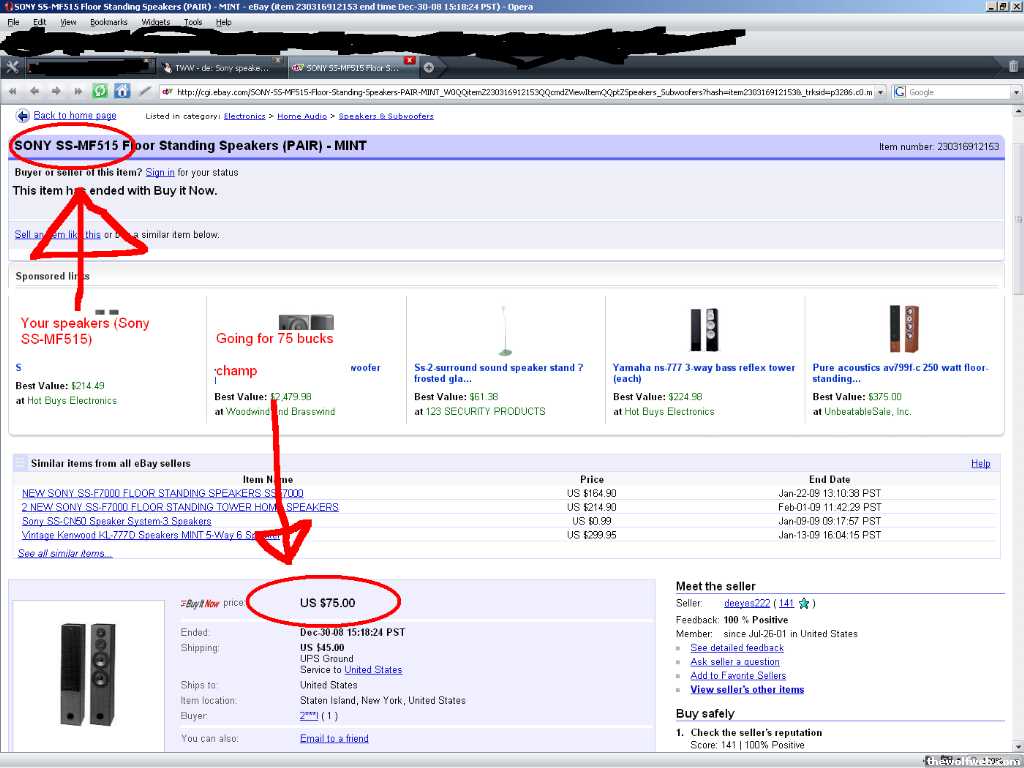Click the browser Forward arrow button
The image size is (1024, 768).
(56, 91)
